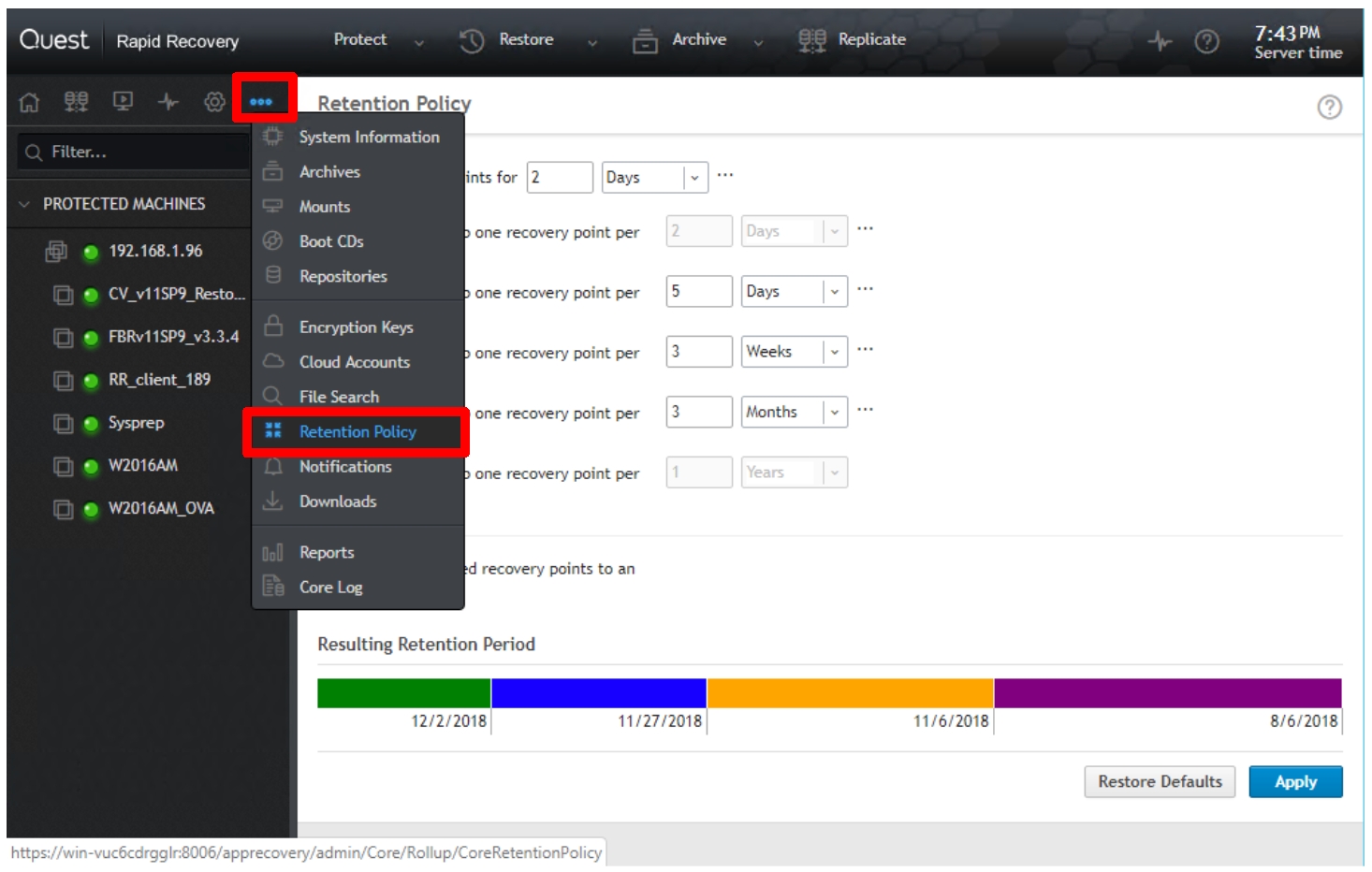The width and height of the screenshot is (1372, 872).
Task: Click the orange segment of retention bar
Action: tap(850, 693)
